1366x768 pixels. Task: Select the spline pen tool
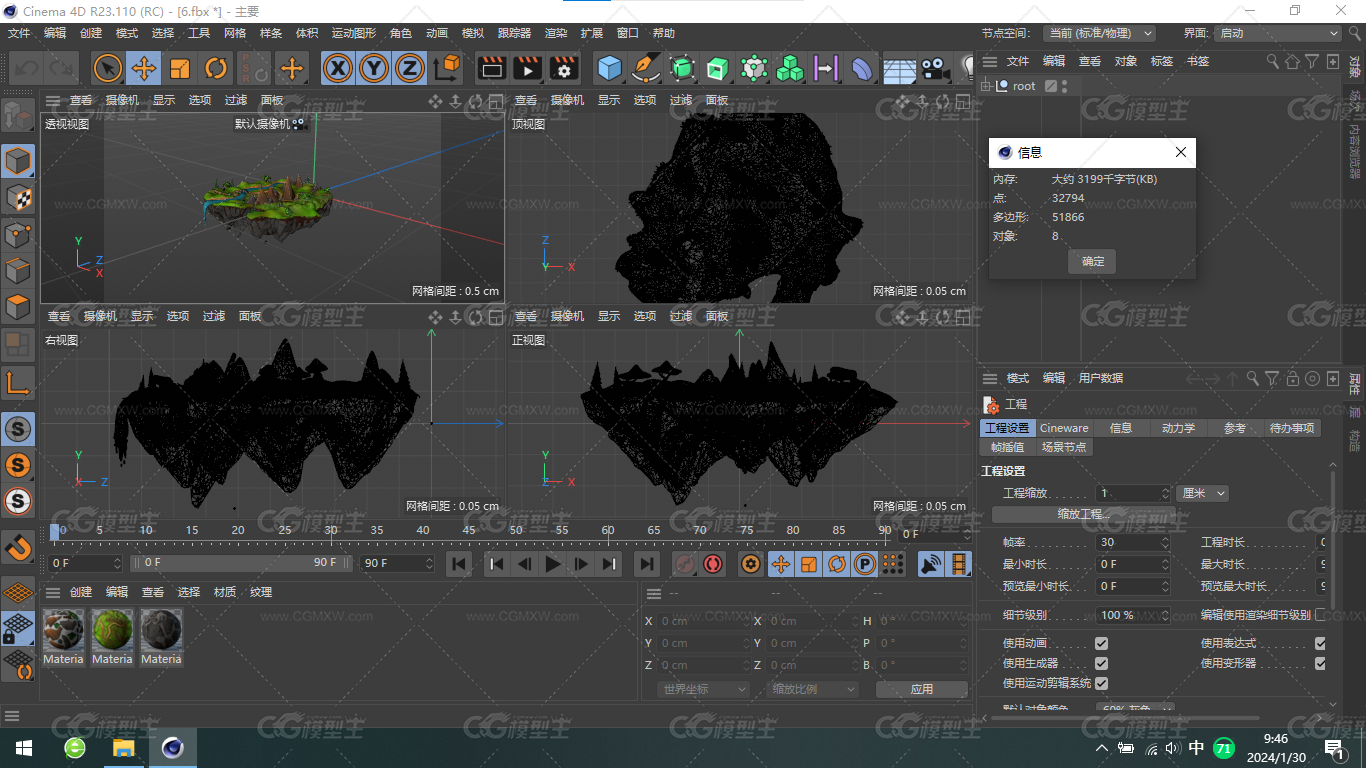[646, 68]
